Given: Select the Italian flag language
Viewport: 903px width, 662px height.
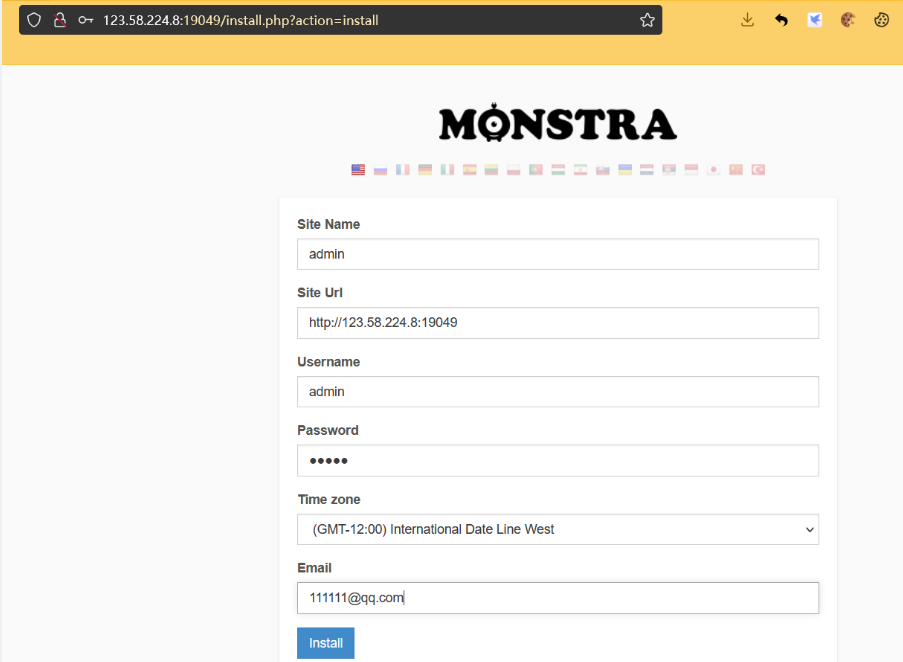Looking at the screenshot, I should pyautogui.click(x=447, y=170).
